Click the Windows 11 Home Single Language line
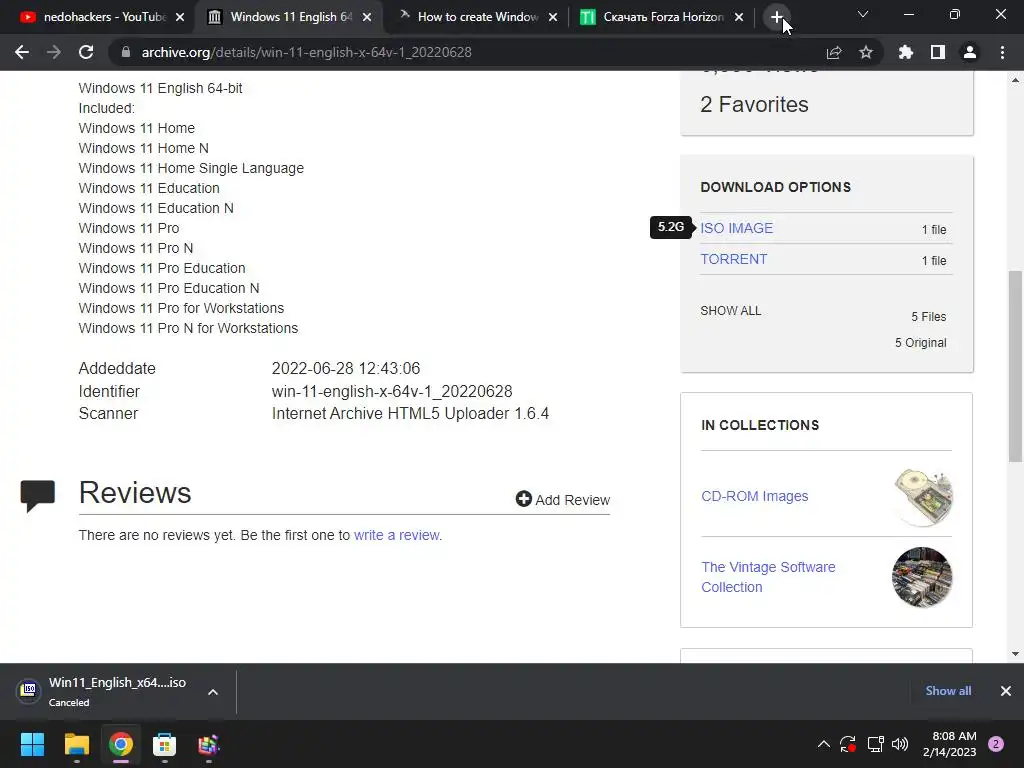This screenshot has width=1024, height=768. pyautogui.click(x=191, y=168)
